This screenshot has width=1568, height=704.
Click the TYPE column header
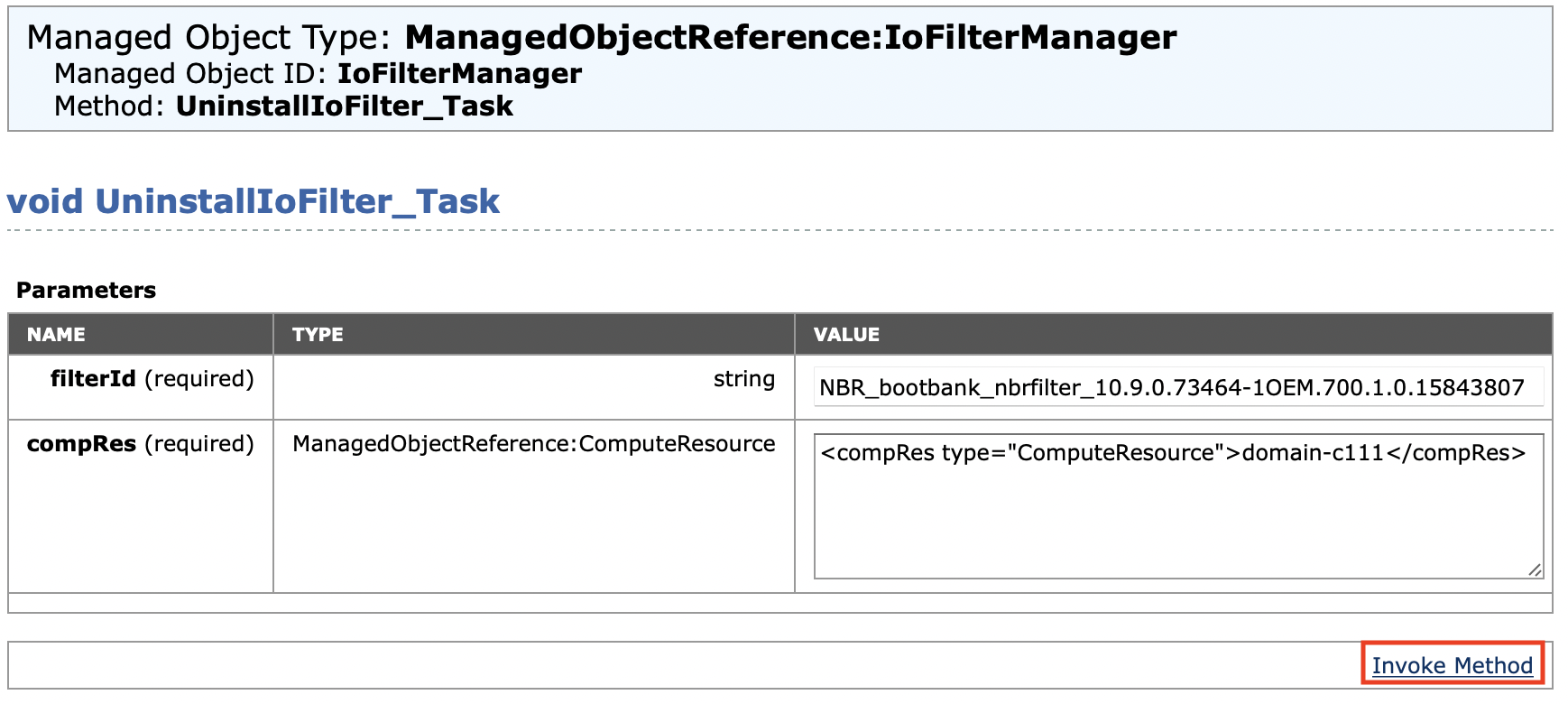(x=318, y=335)
